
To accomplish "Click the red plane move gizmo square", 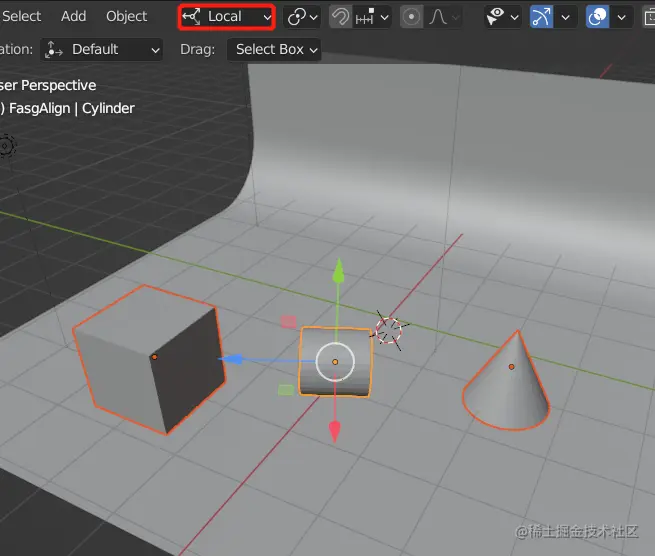I will pos(288,322).
